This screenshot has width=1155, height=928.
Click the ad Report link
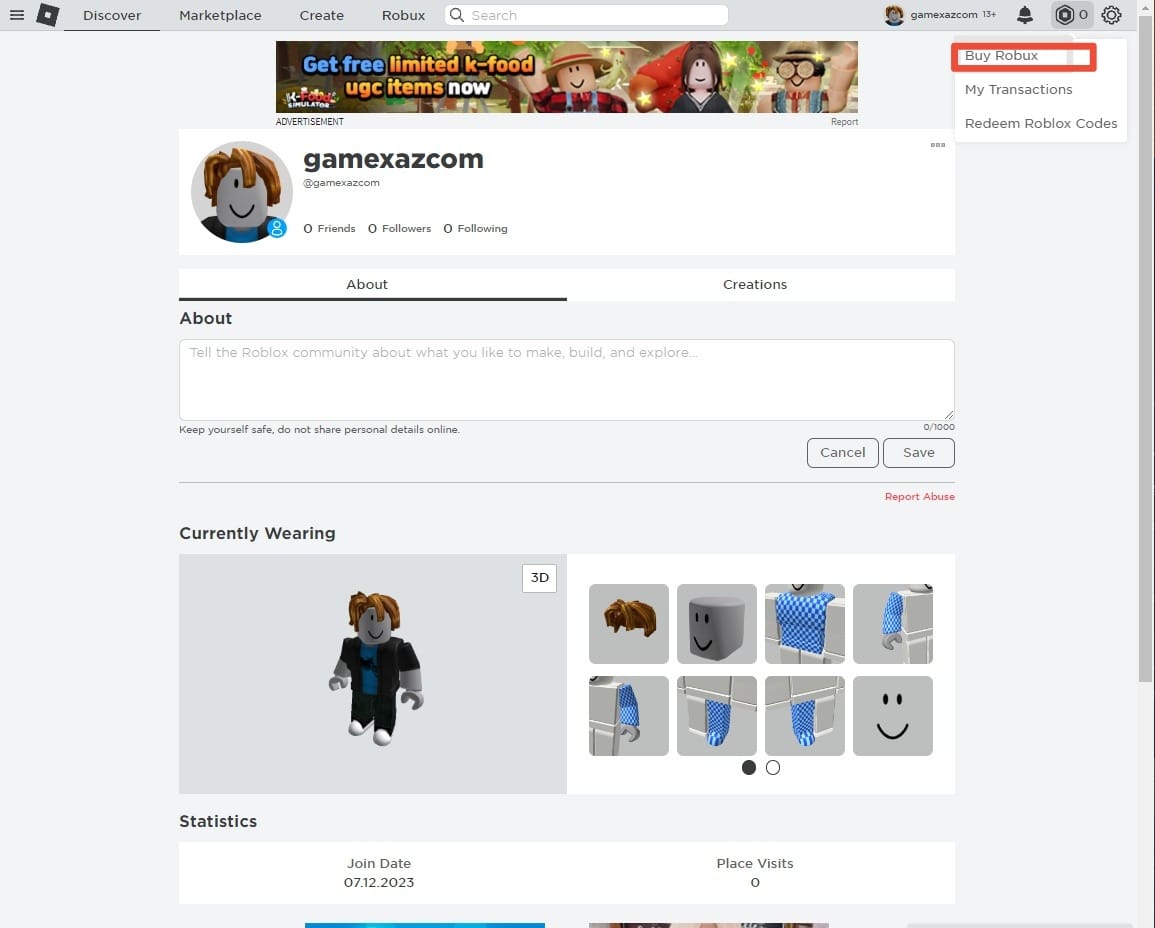tap(844, 122)
